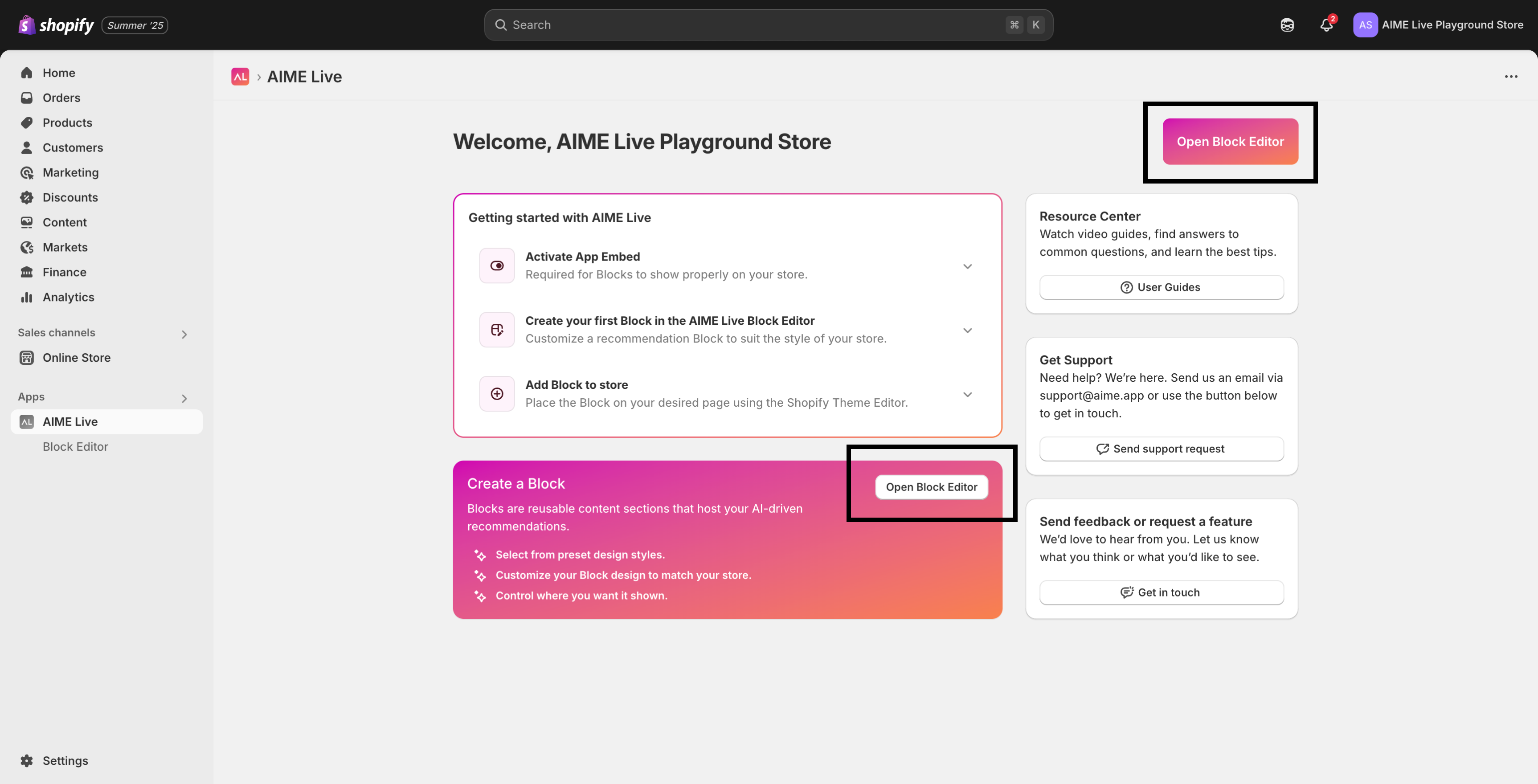This screenshot has width=1538, height=784.
Task: Click the Home house icon
Action: [27, 73]
